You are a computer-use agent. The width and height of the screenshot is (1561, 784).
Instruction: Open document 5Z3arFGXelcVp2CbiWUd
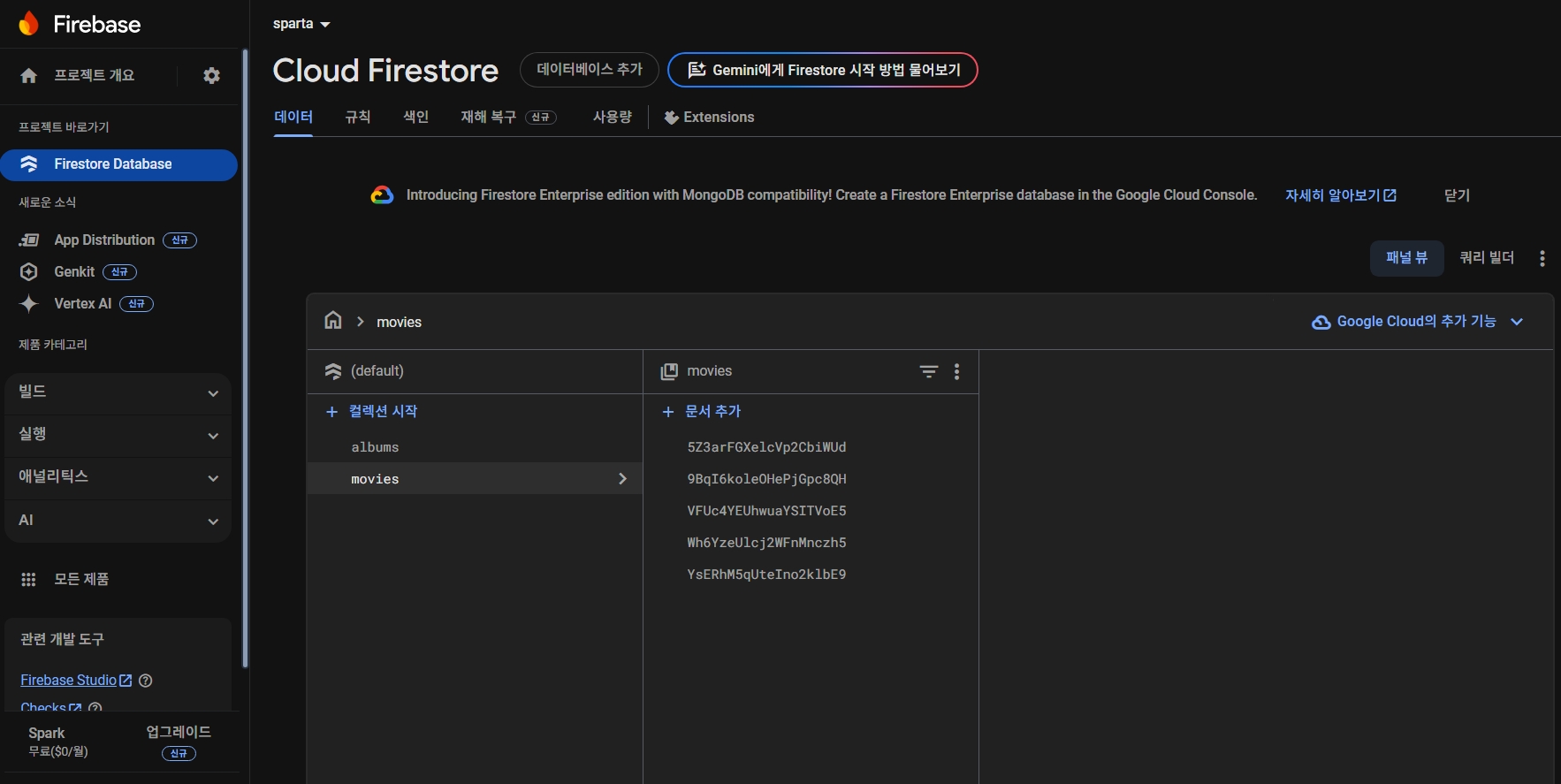coord(767,447)
